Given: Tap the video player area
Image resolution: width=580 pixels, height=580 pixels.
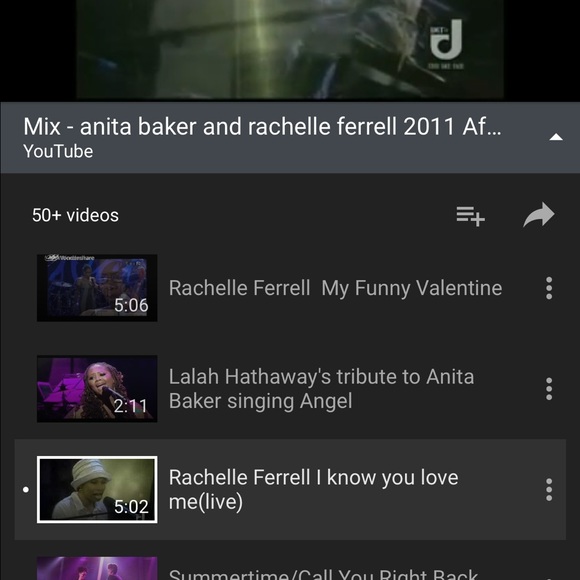Looking at the screenshot, I should [x=290, y=50].
